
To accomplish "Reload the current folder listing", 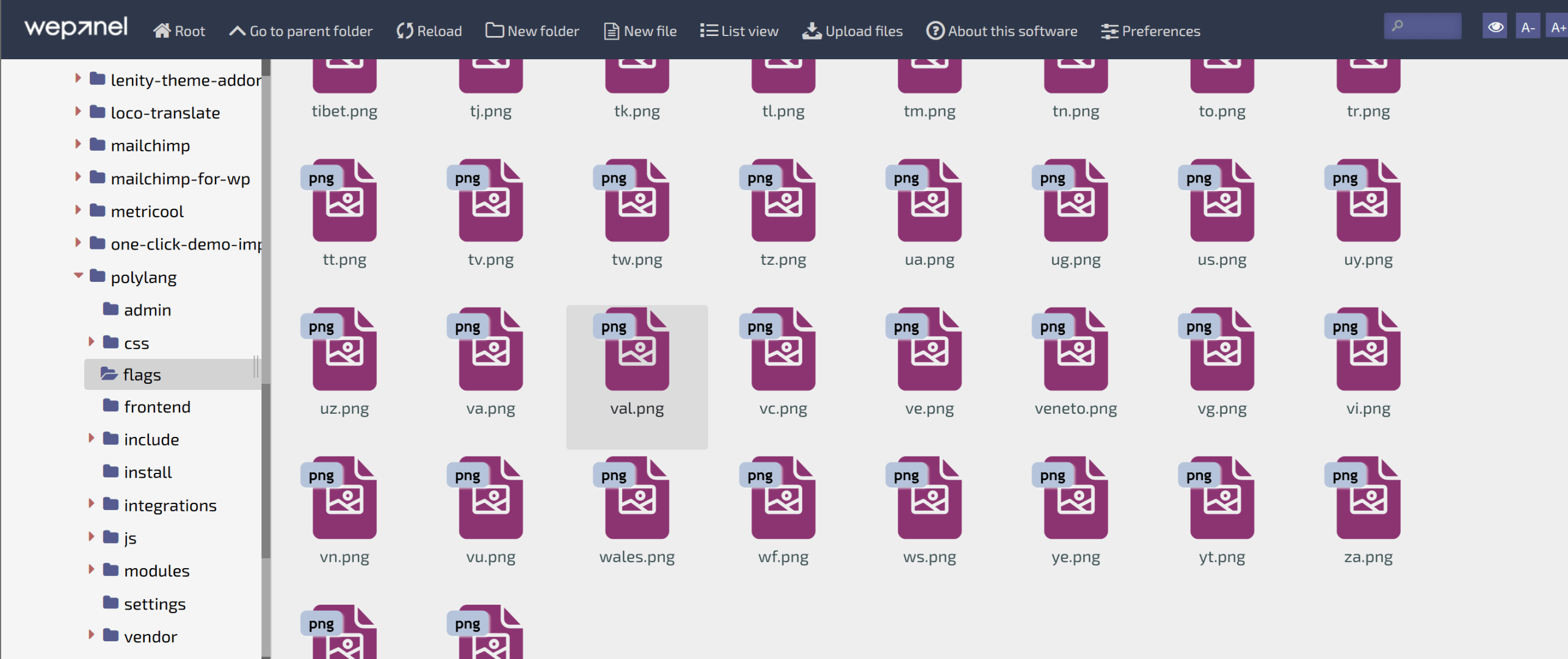I will (429, 31).
